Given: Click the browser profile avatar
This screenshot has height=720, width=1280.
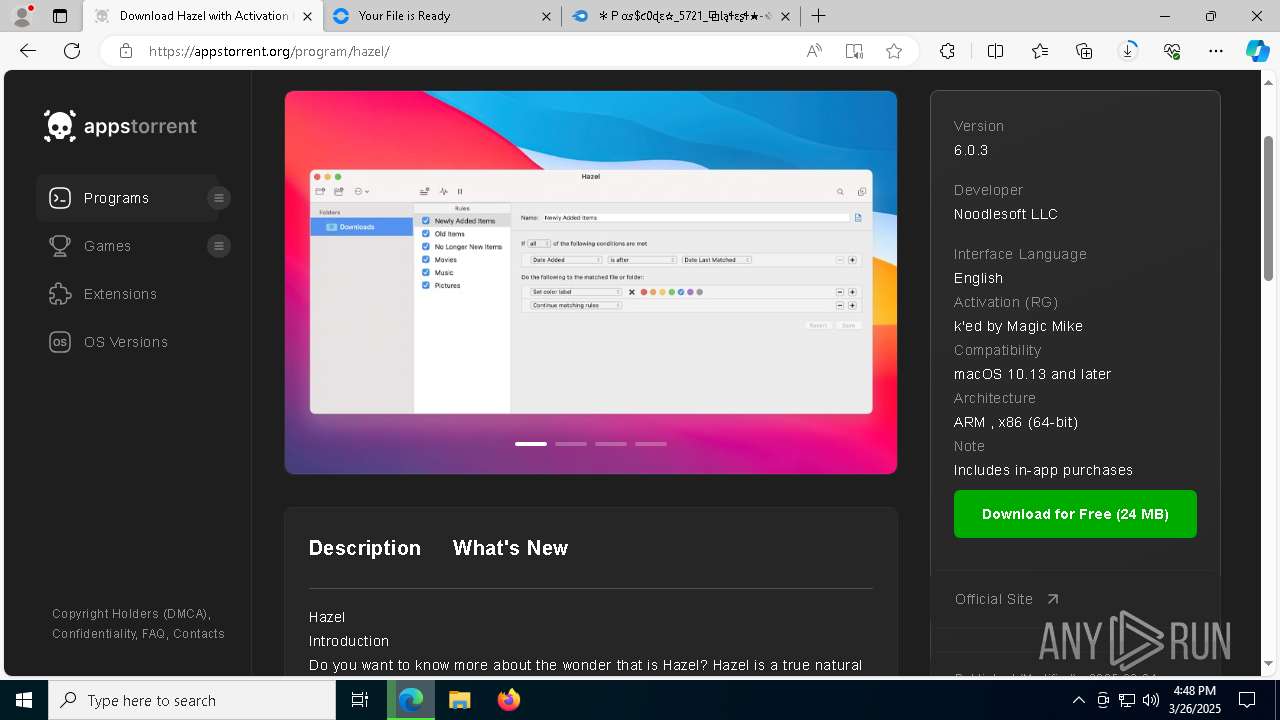Looking at the screenshot, I should 22,16.
